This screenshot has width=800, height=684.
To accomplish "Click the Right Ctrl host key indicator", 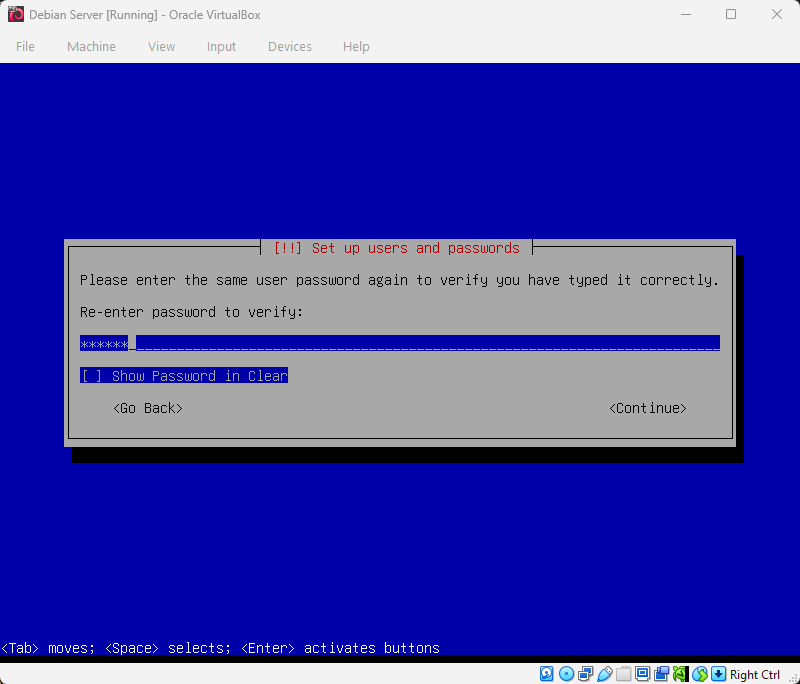I will click(756, 674).
